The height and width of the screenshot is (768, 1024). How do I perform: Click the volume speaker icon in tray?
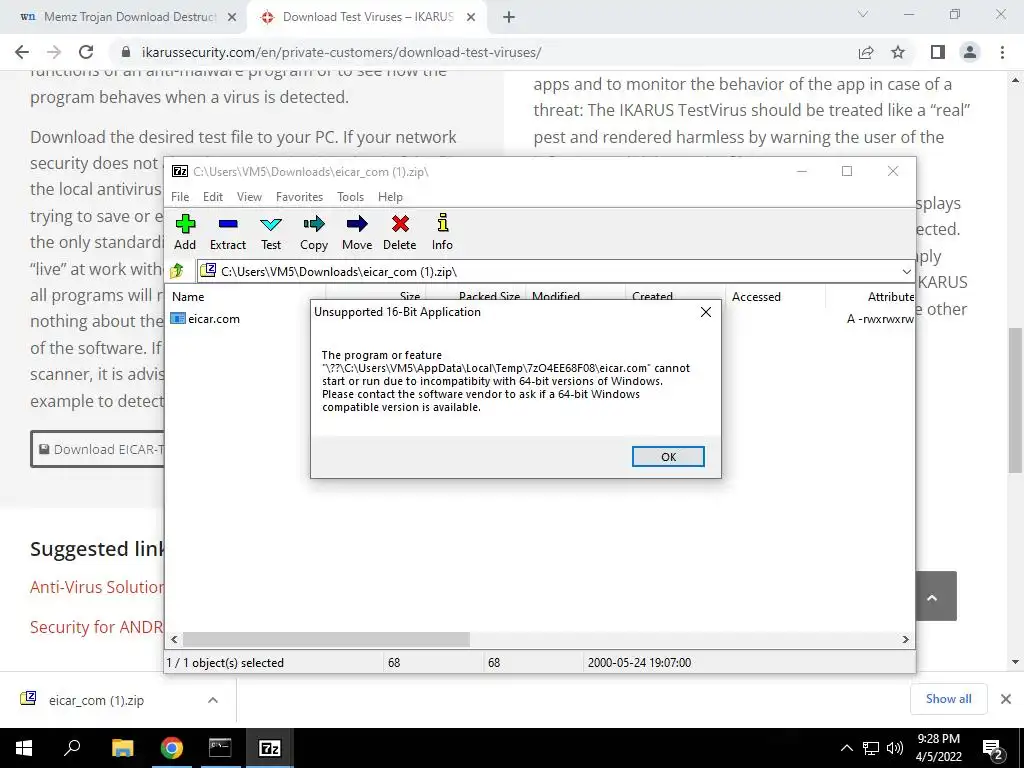tap(895, 748)
